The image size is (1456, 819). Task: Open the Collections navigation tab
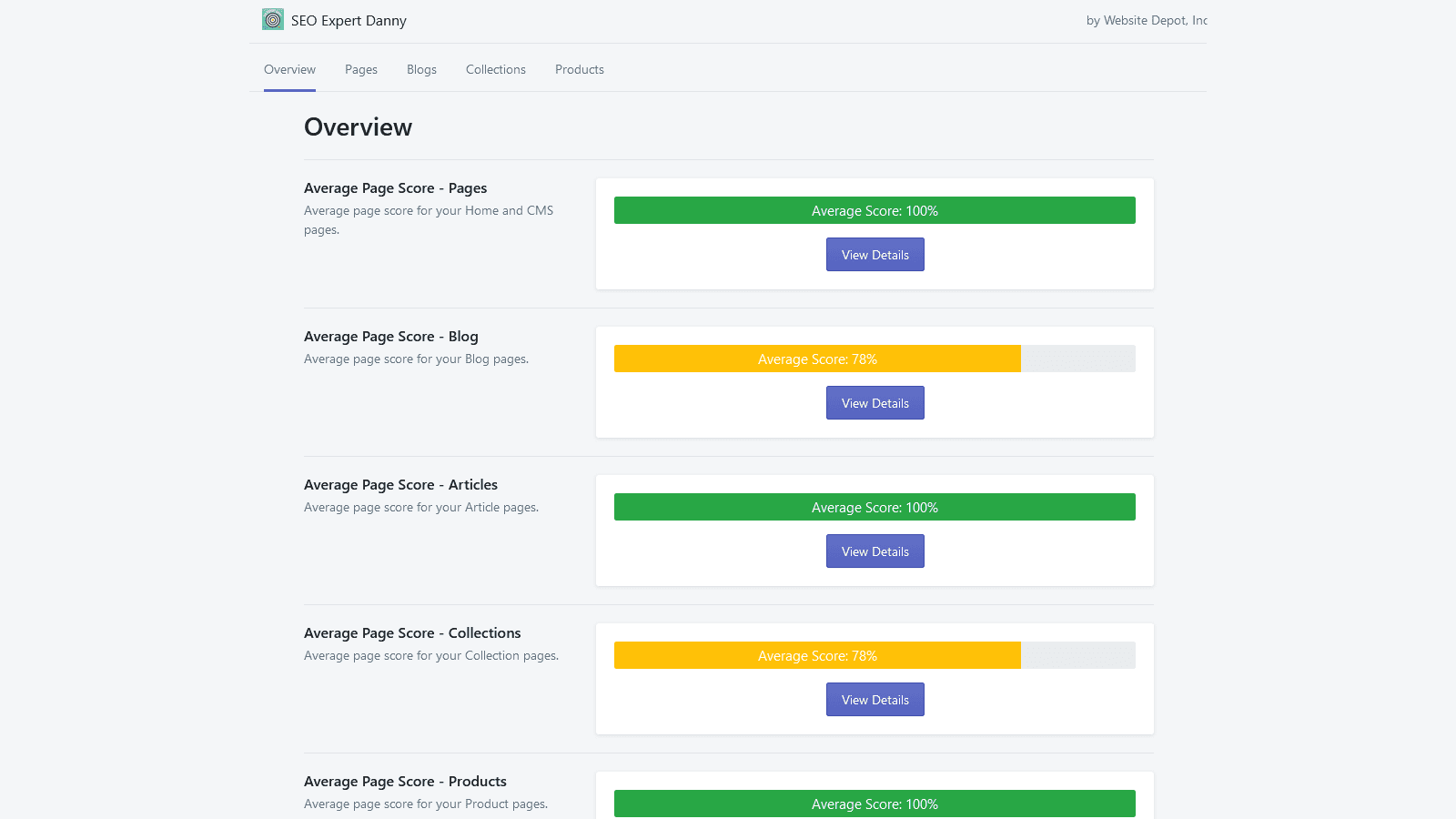495,69
